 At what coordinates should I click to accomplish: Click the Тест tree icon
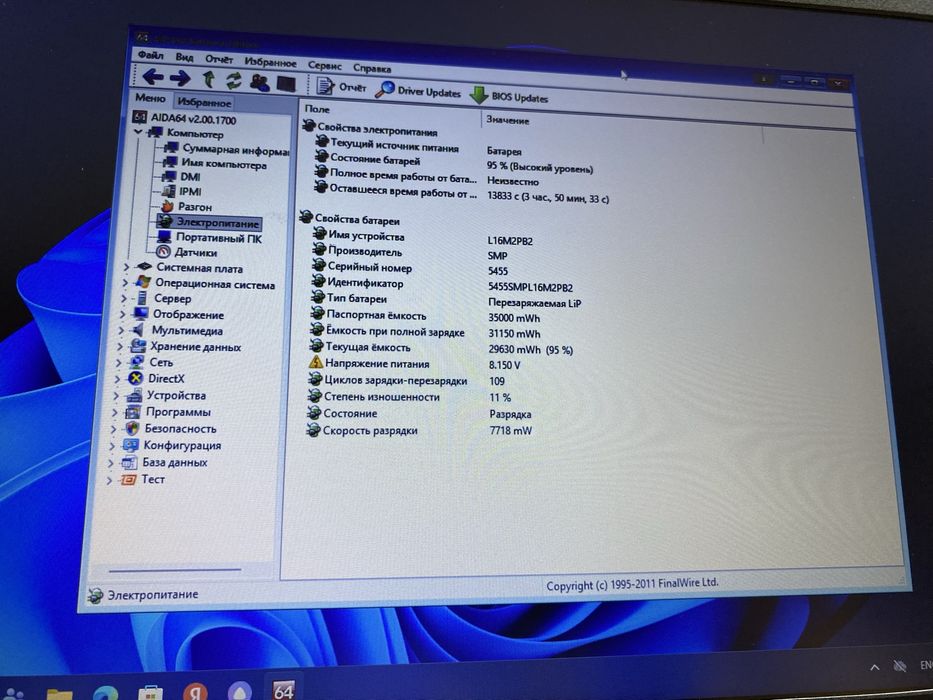click(127, 479)
